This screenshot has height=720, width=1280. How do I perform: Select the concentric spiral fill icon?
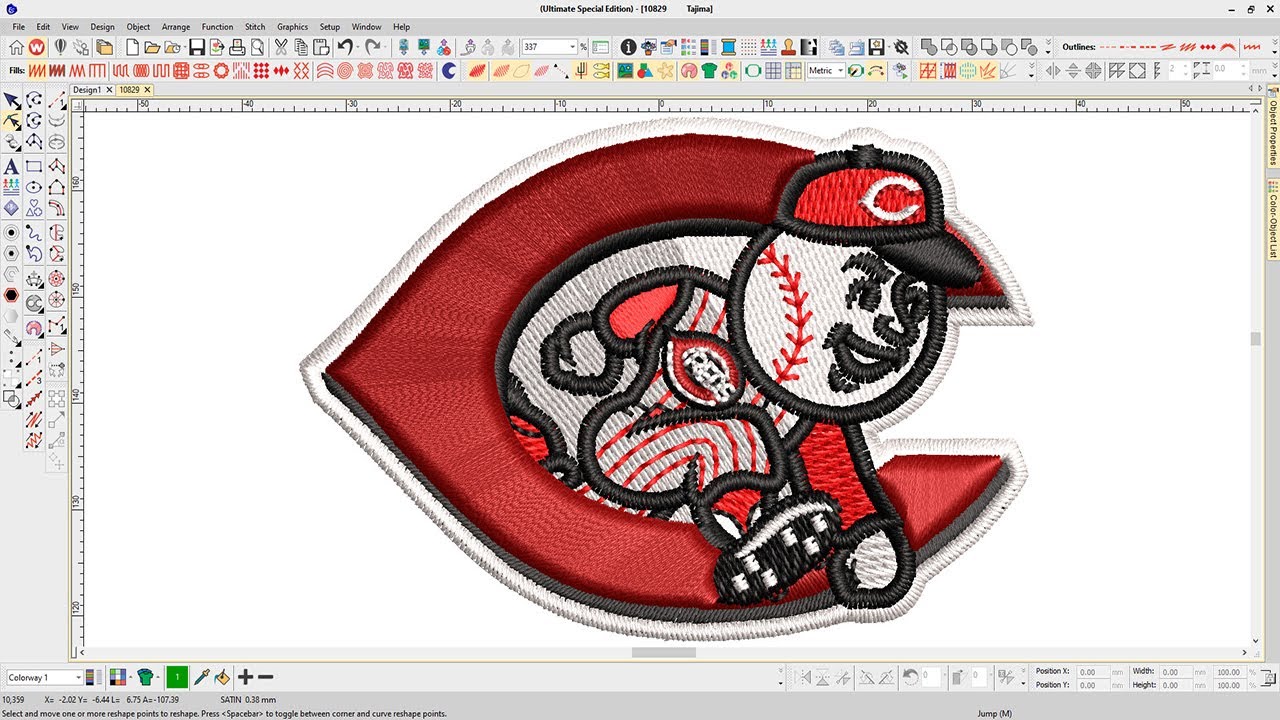(345, 71)
